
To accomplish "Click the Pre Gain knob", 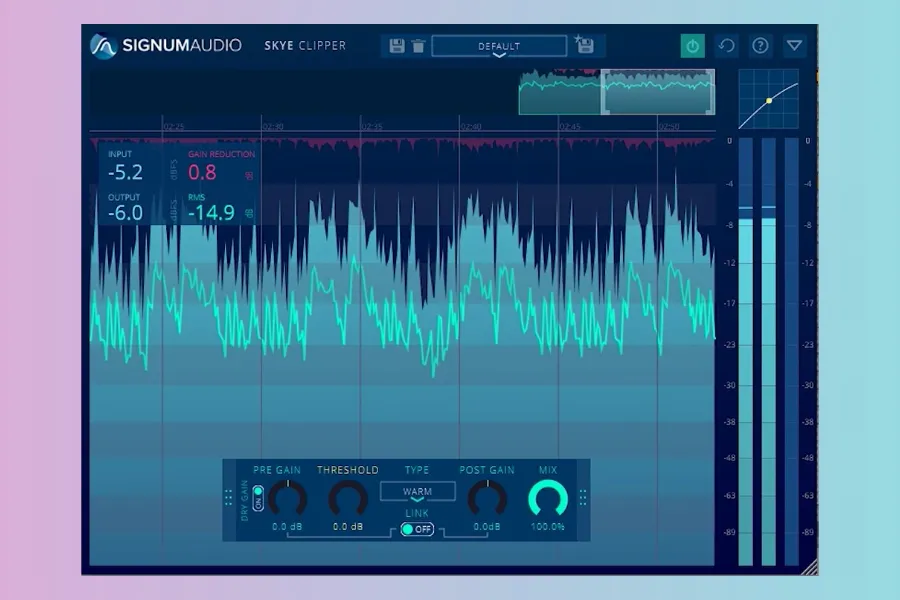I will click(287, 498).
